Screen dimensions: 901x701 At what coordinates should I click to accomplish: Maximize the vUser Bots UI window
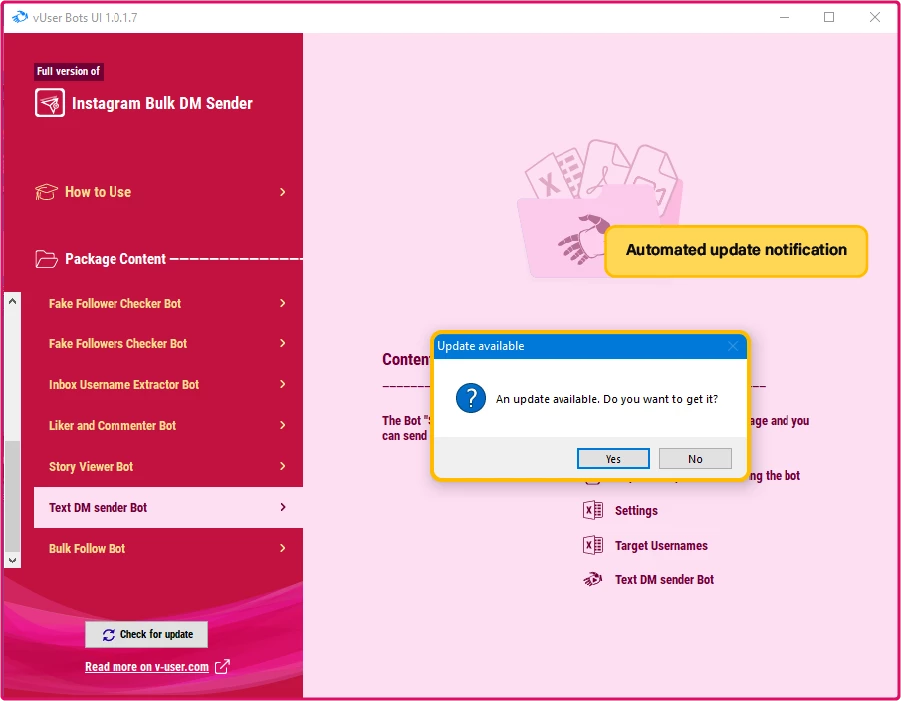[829, 17]
